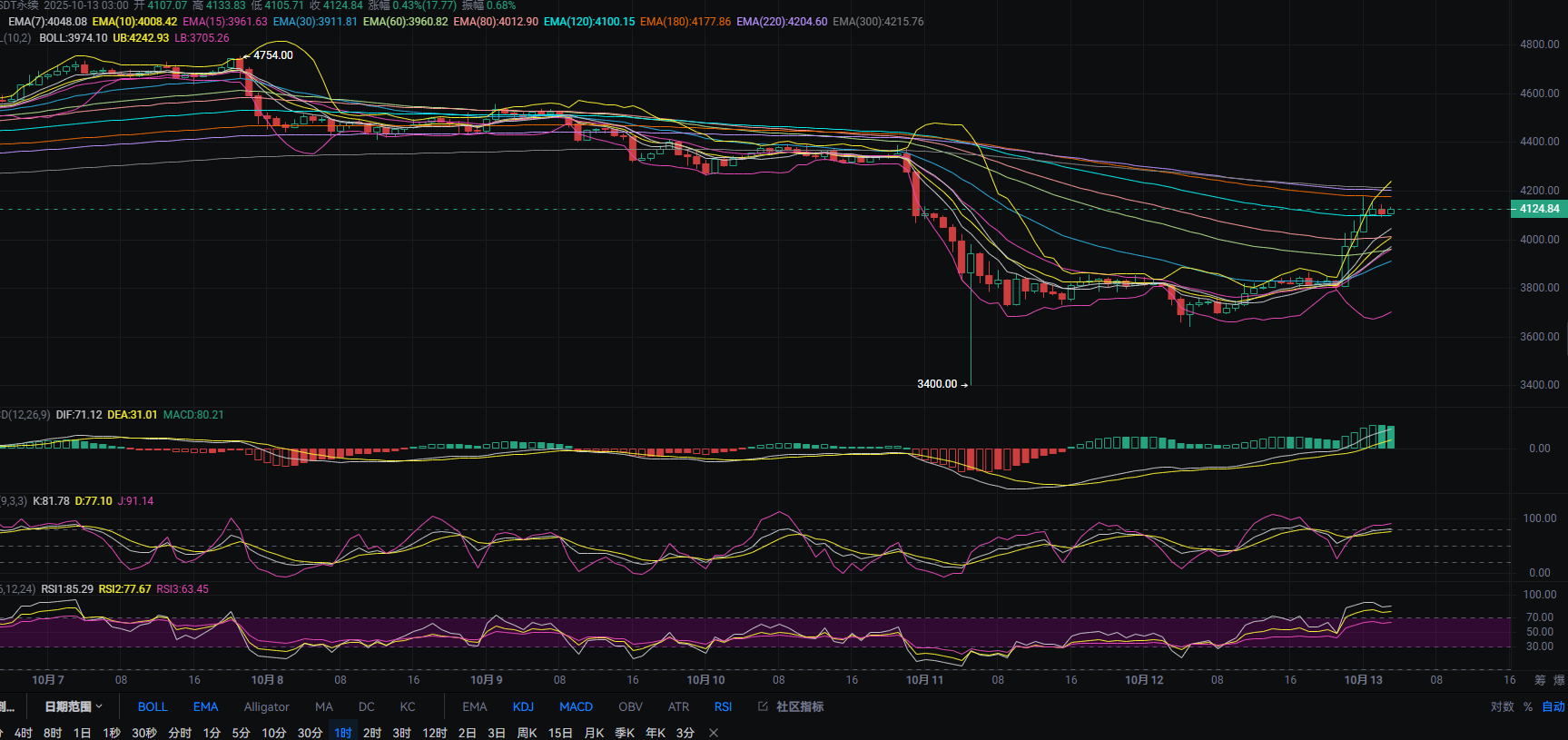This screenshot has width=1568, height=740.
Task: Turn off the KDJ sub-indicator
Action: tap(523, 706)
